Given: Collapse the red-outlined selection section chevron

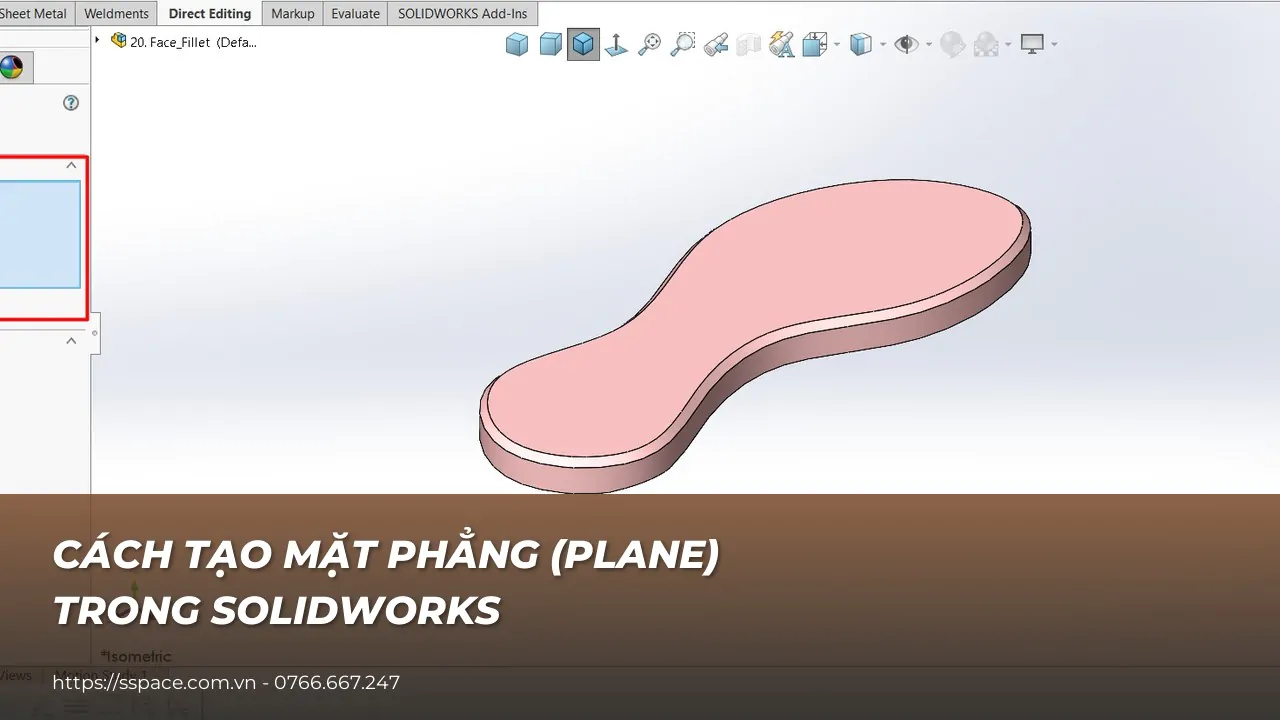Looking at the screenshot, I should coord(71,165).
